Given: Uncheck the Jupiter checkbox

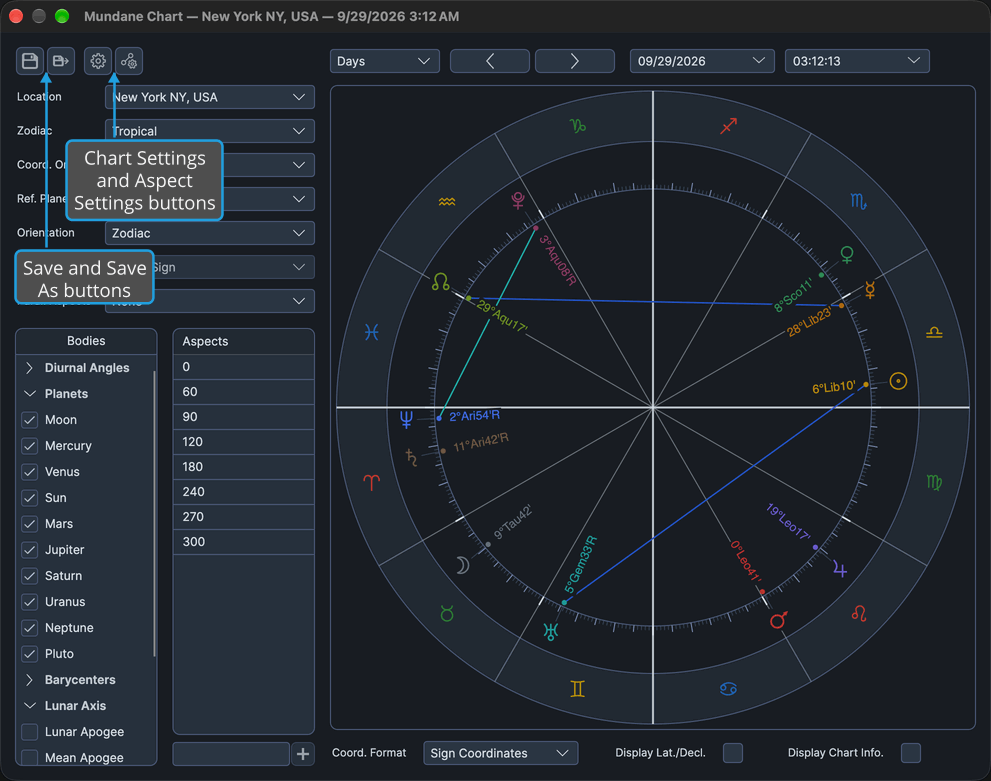Looking at the screenshot, I should tap(30, 550).
